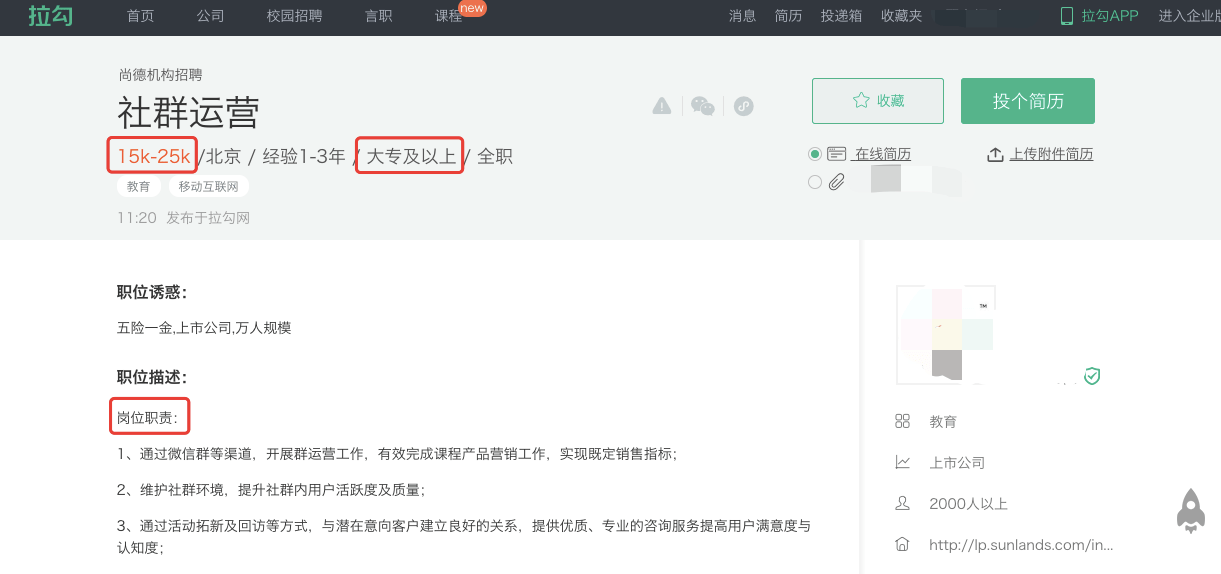Click the 职位描述 heading
1221x574 pixels.
[152, 377]
